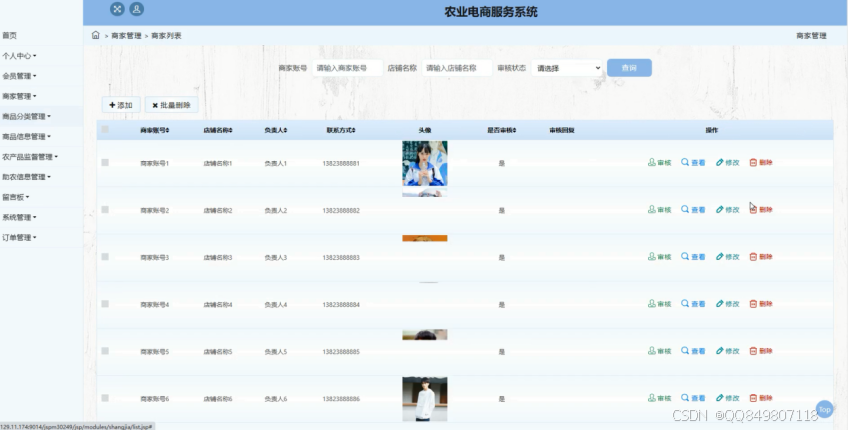Edit 商家账号2 using 修改

point(727,210)
